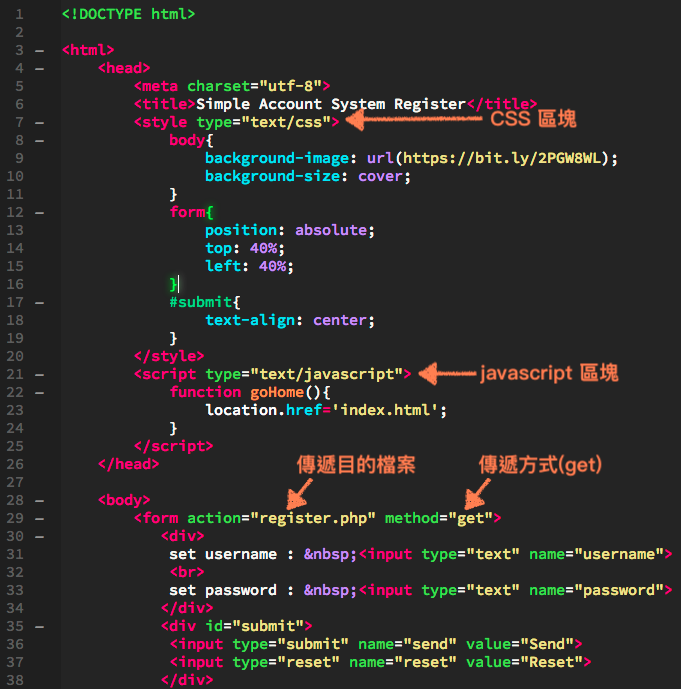Viewport: 681px width, 689px height.
Task: Click the top 40% value
Action: pyautogui.click(x=264, y=248)
